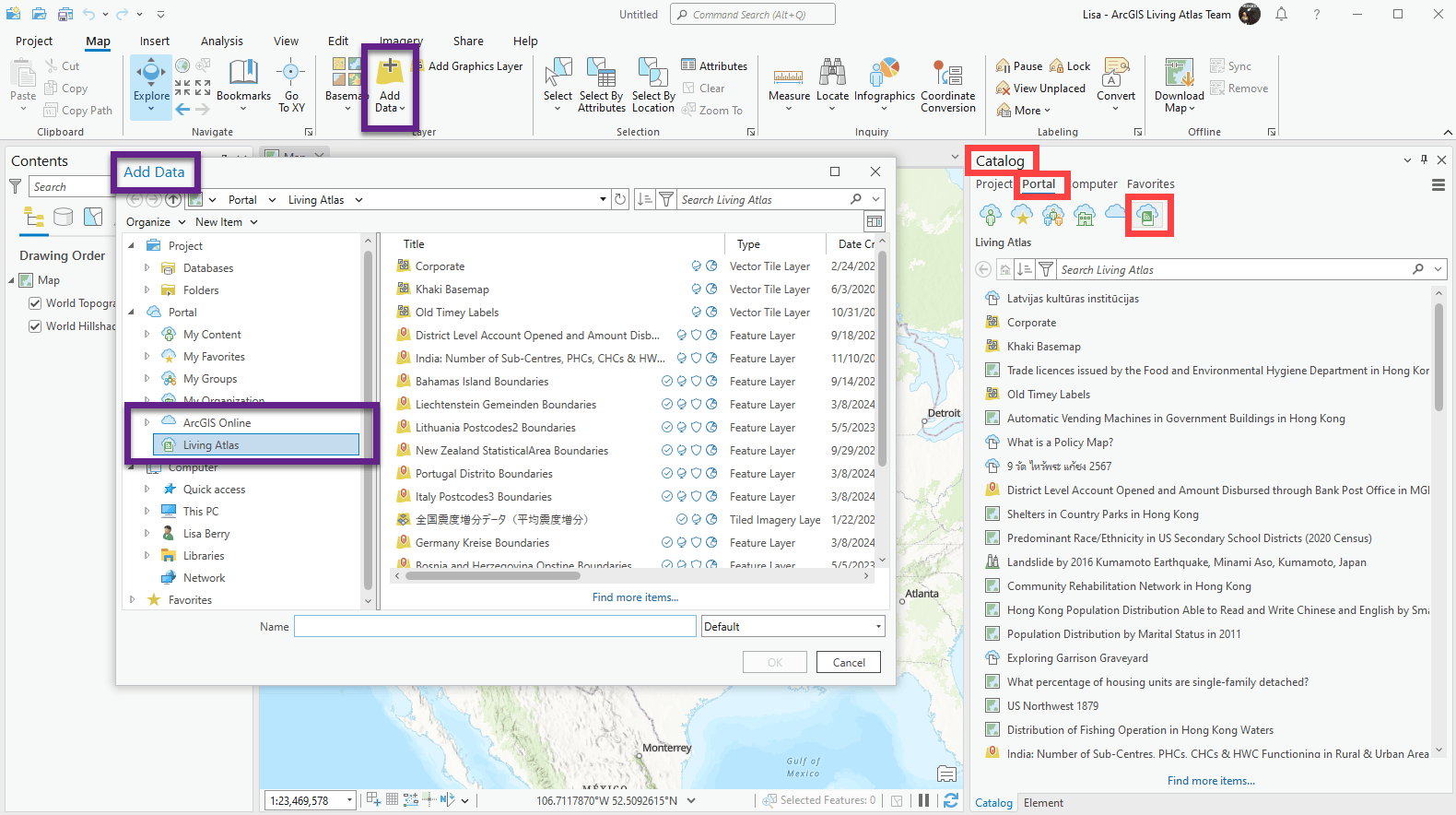Click Find more items link in Catalog pane
The height and width of the screenshot is (815, 1456).
click(1211, 781)
